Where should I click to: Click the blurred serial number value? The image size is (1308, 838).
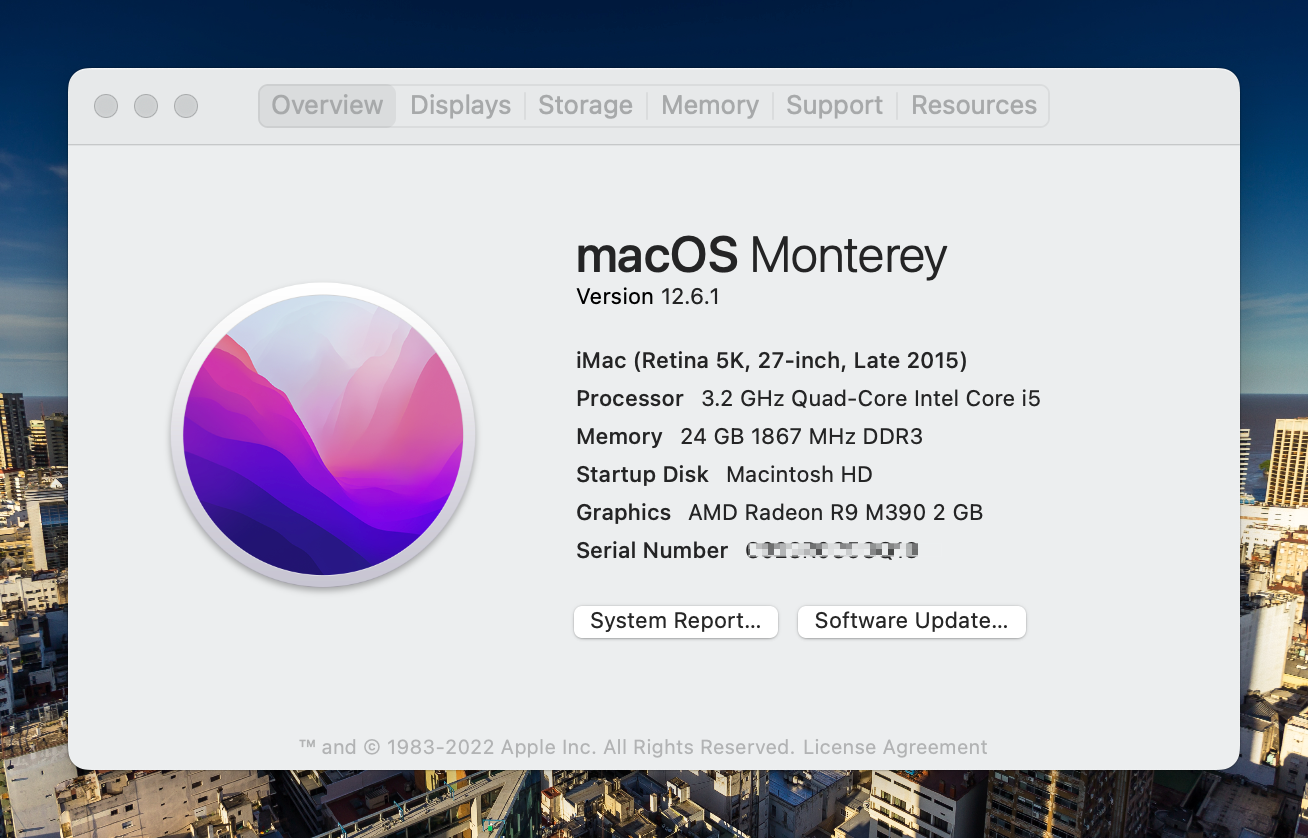[832, 550]
